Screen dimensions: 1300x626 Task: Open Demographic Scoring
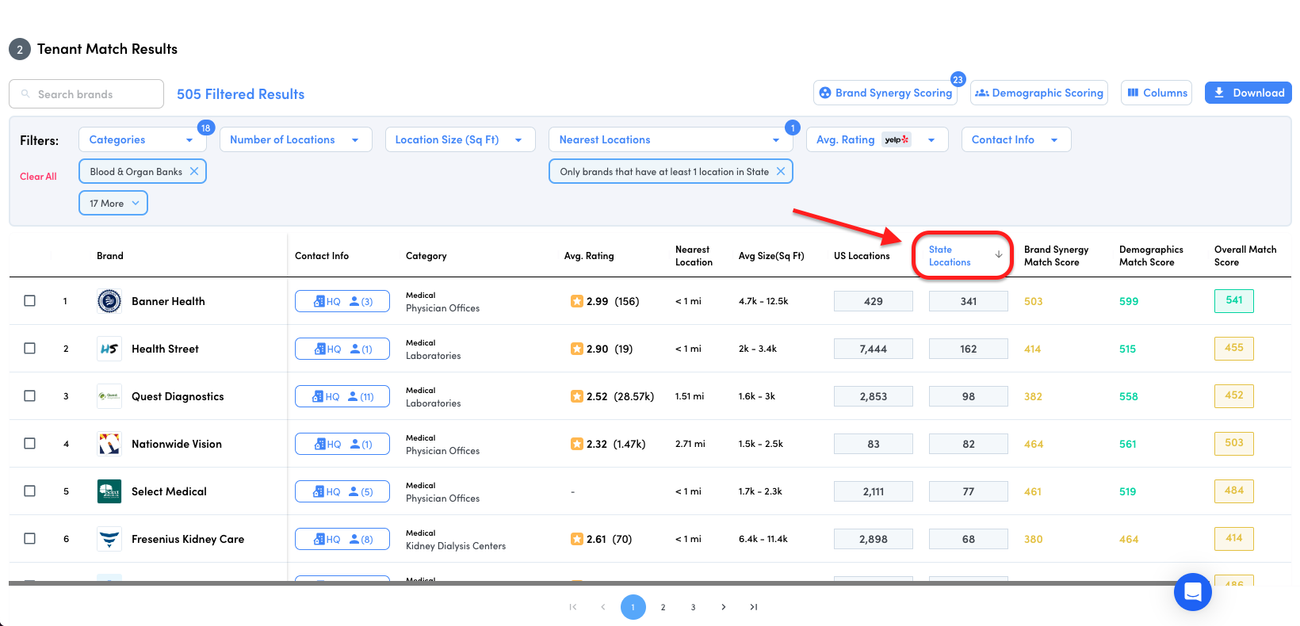tap(1039, 93)
